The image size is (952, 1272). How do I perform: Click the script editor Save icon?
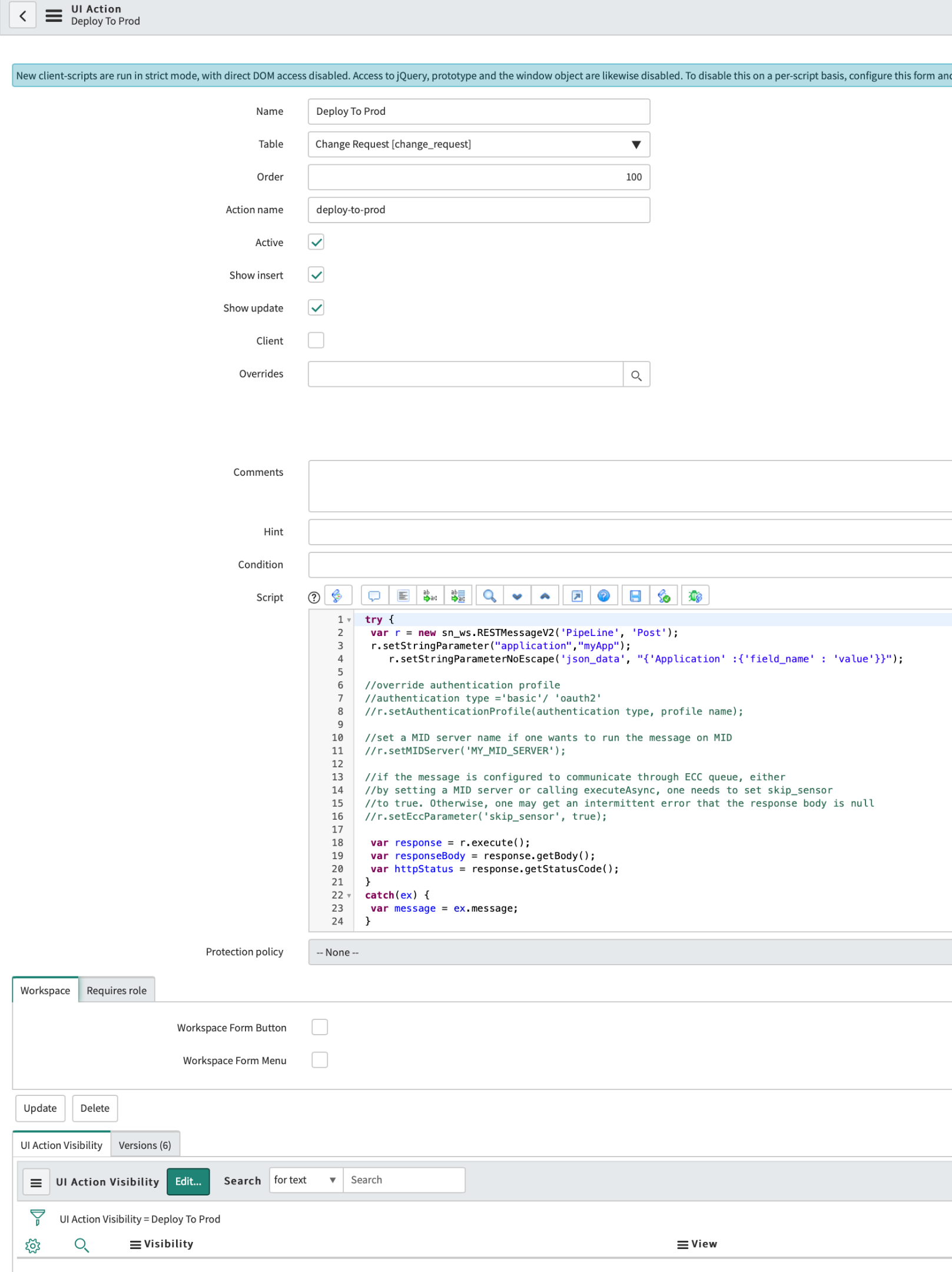click(635, 596)
